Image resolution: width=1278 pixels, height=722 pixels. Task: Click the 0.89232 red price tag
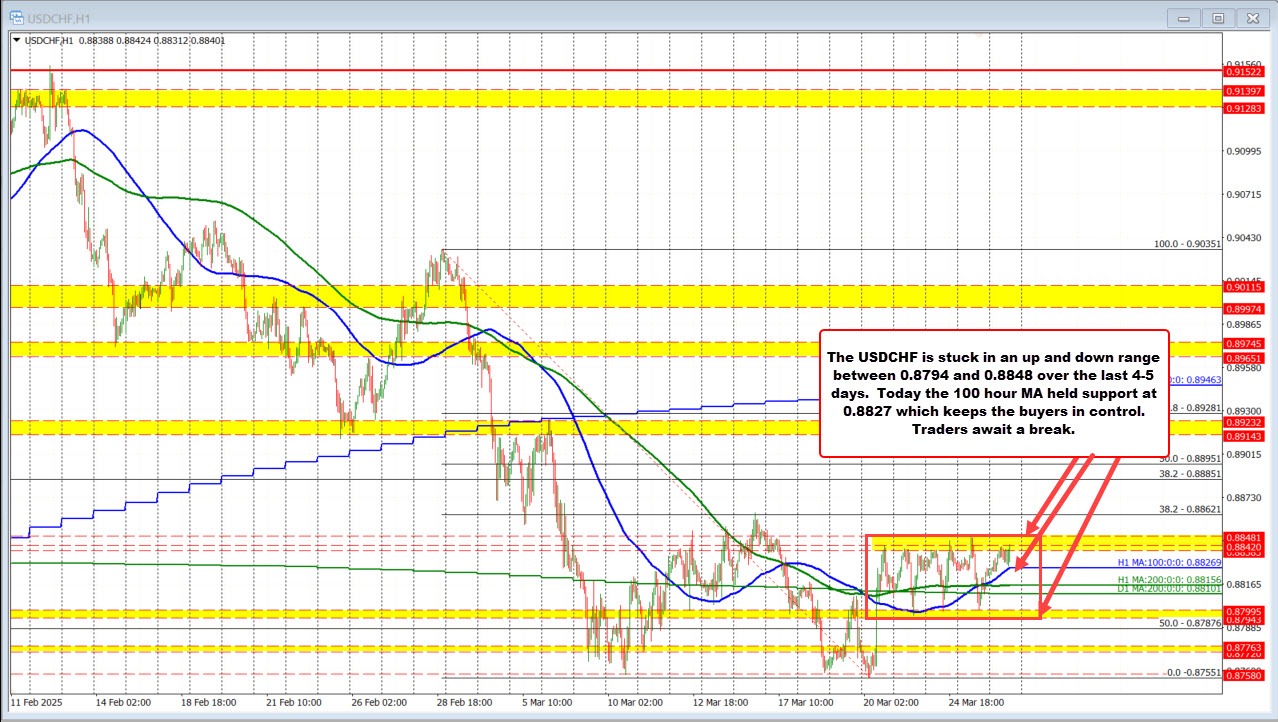click(1245, 423)
